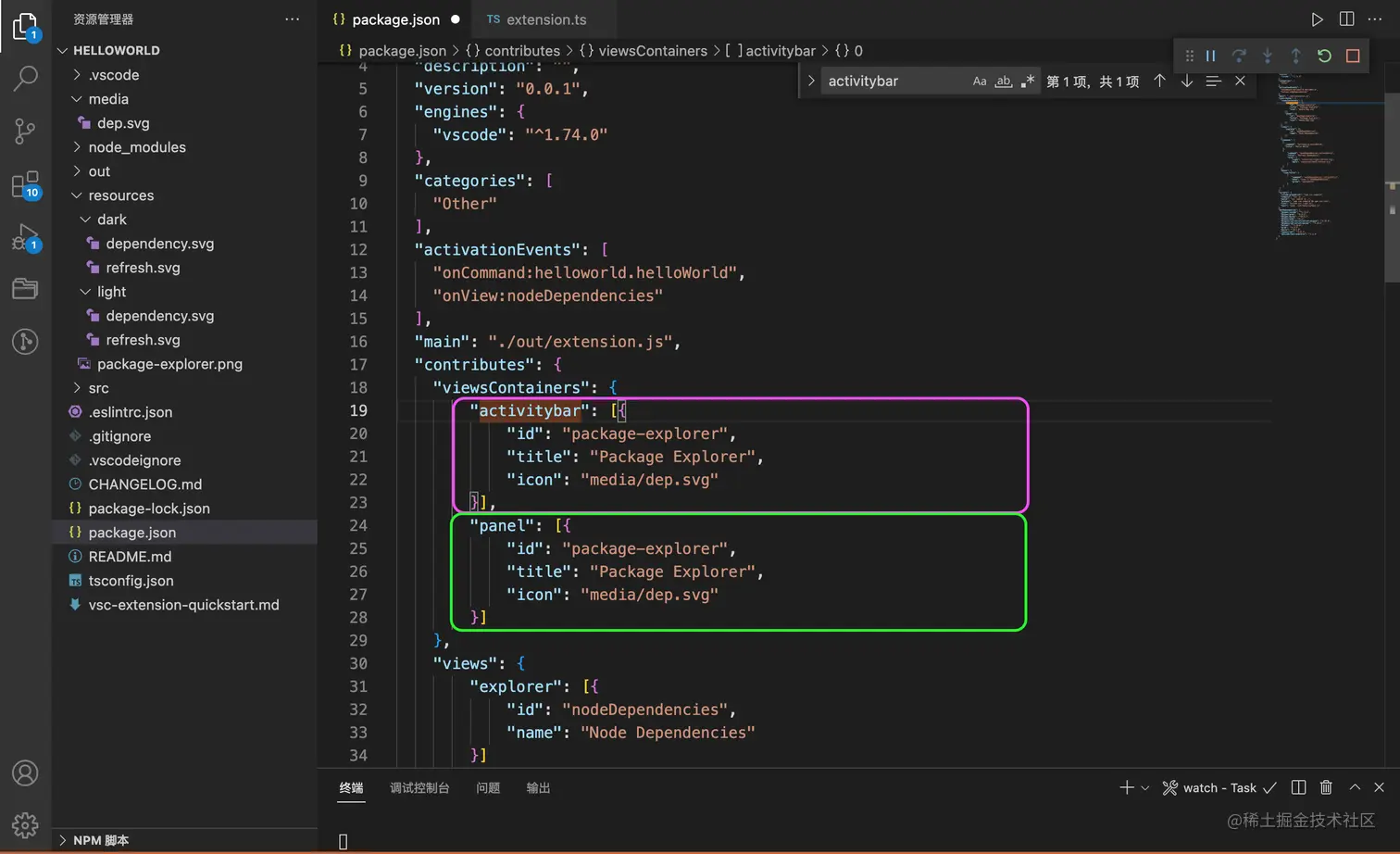Select the 调试控制台 panel tab
Viewport: 1400px width, 854px height.
point(419,788)
